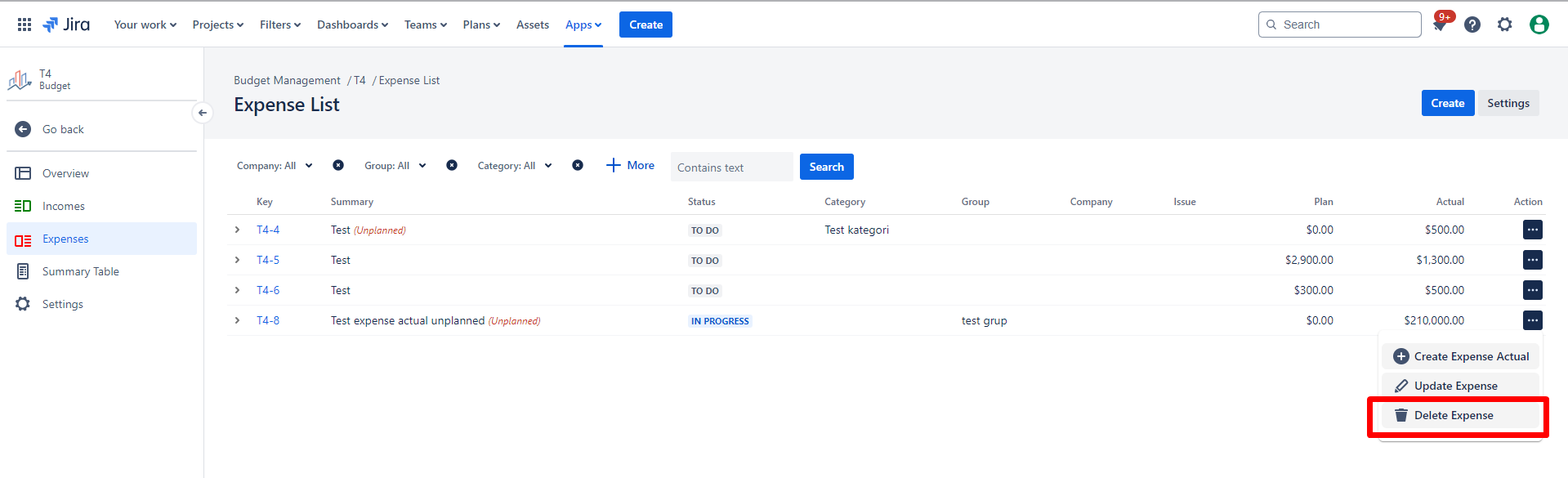Viewport: 1568px width, 478px height.
Task: Open the Company: All dropdown
Action: (275, 166)
